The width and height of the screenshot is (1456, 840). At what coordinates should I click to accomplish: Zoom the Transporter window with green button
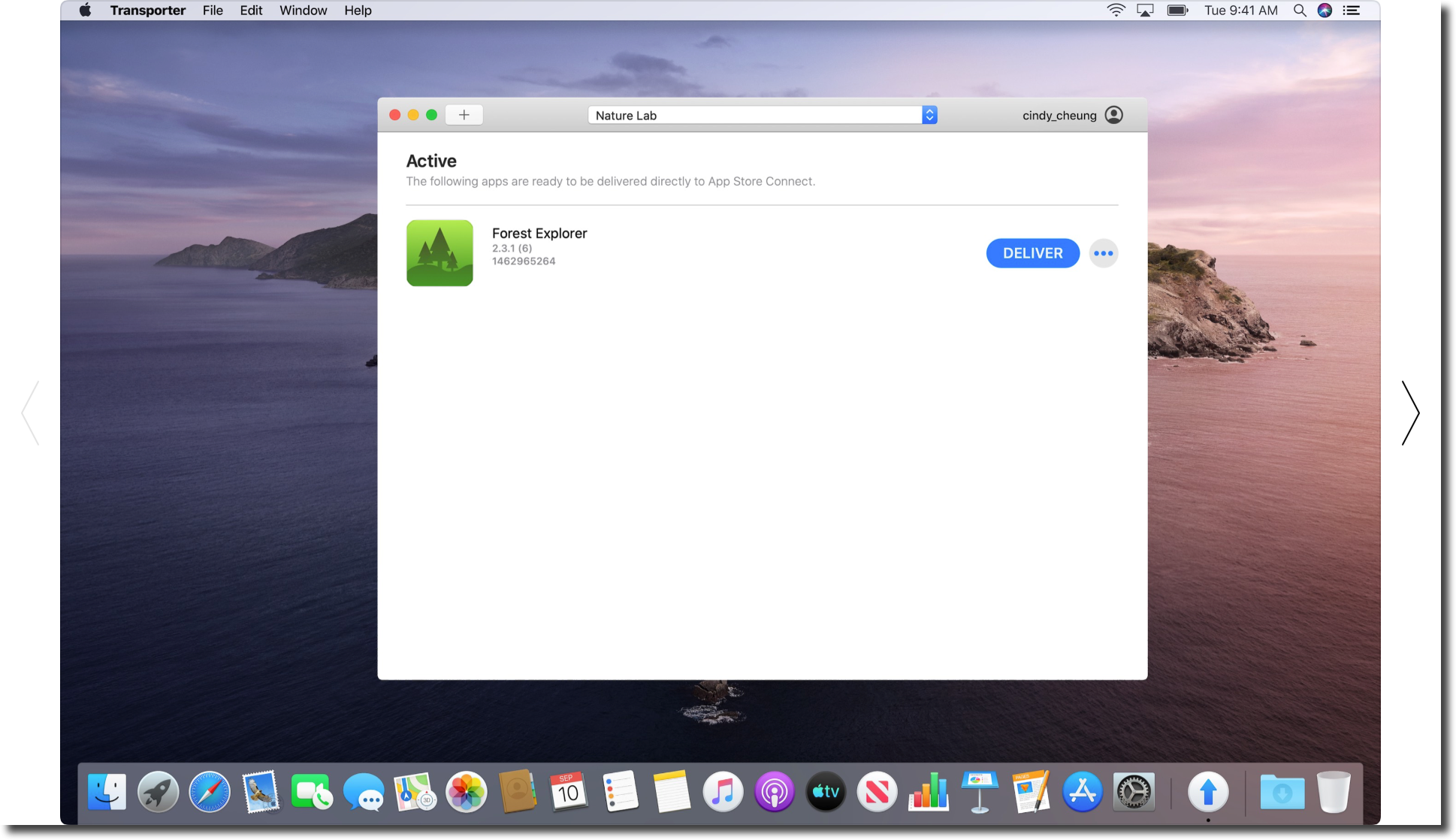point(431,115)
